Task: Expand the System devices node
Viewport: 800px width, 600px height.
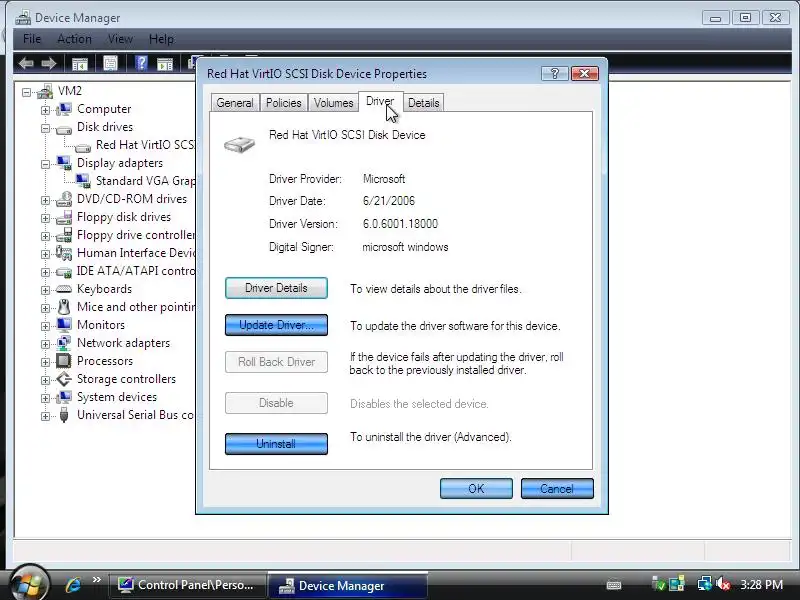Action: pos(45,398)
